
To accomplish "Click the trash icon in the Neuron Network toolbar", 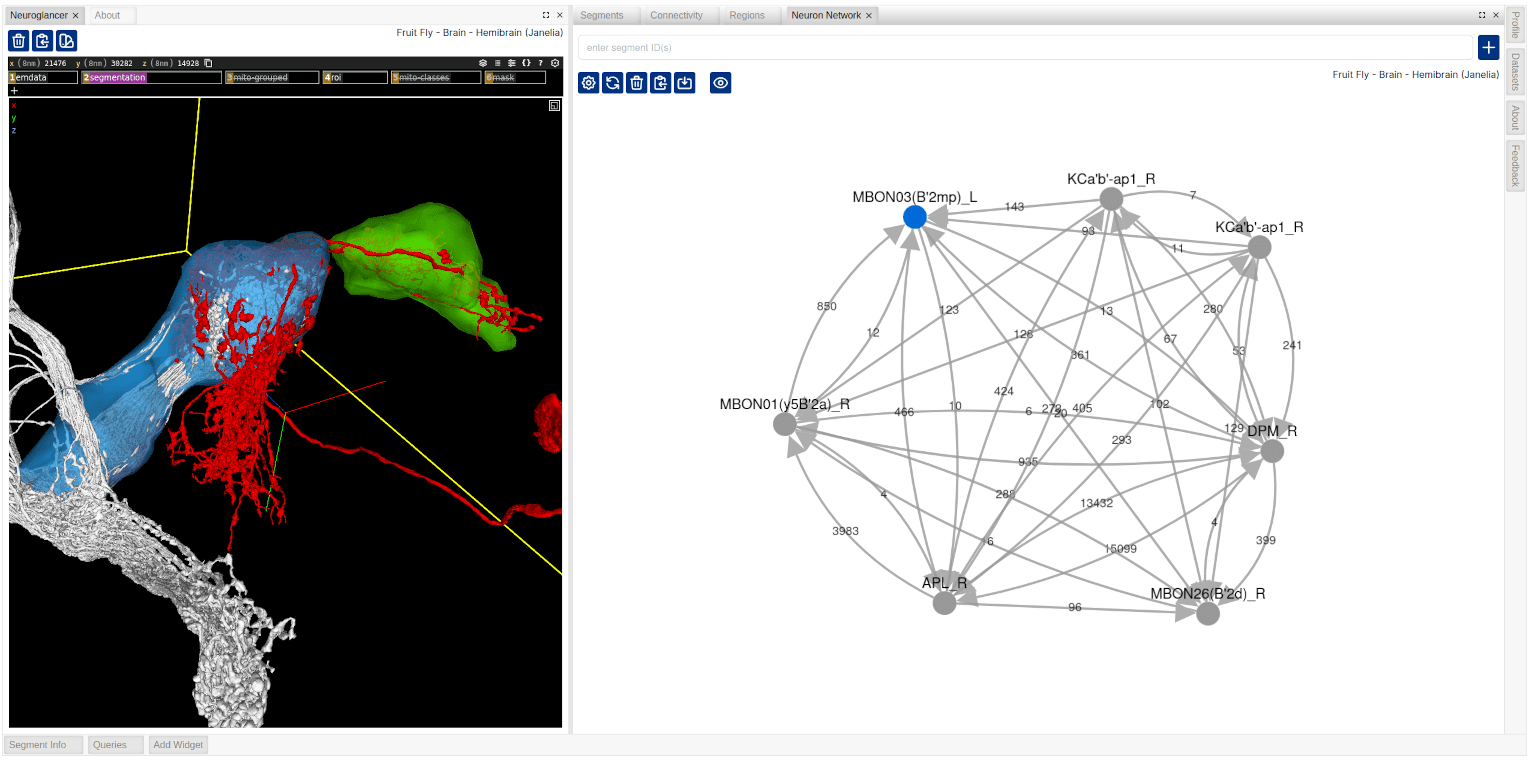I will pos(637,82).
